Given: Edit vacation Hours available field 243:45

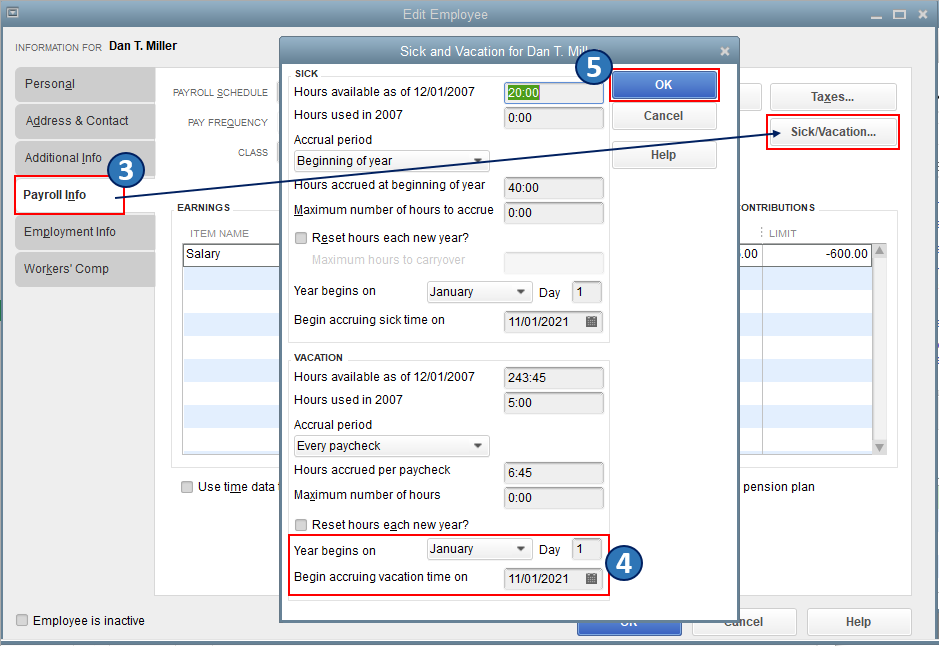Looking at the screenshot, I should [554, 378].
